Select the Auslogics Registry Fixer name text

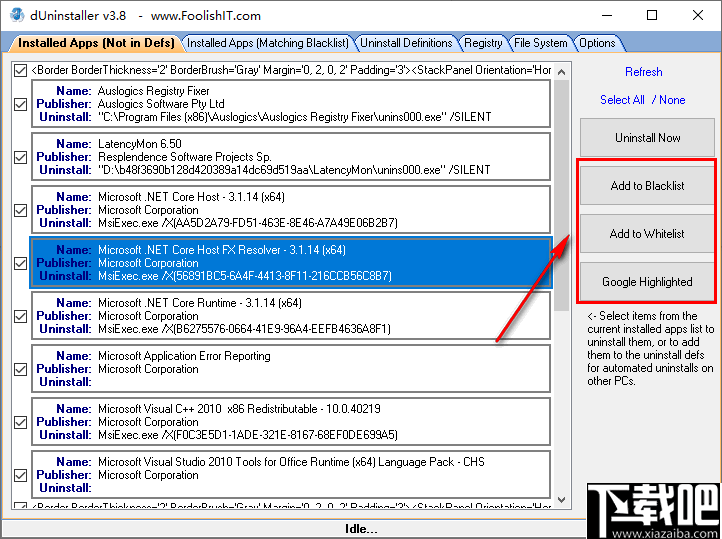point(153,91)
